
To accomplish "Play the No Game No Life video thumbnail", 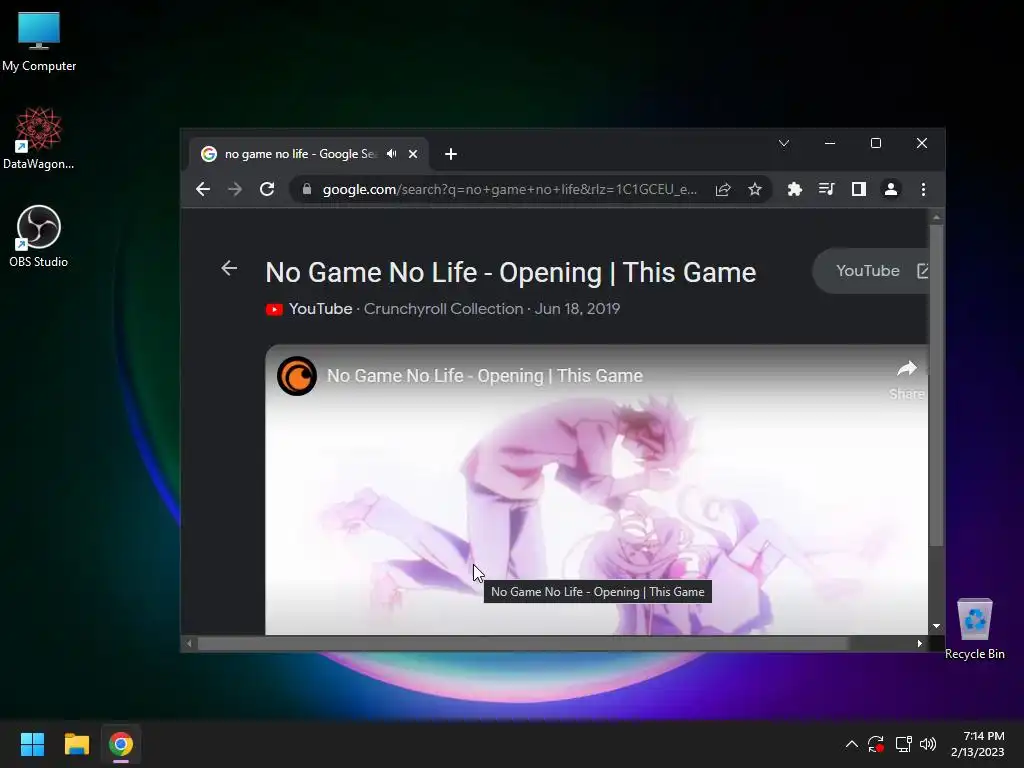I will [x=596, y=490].
